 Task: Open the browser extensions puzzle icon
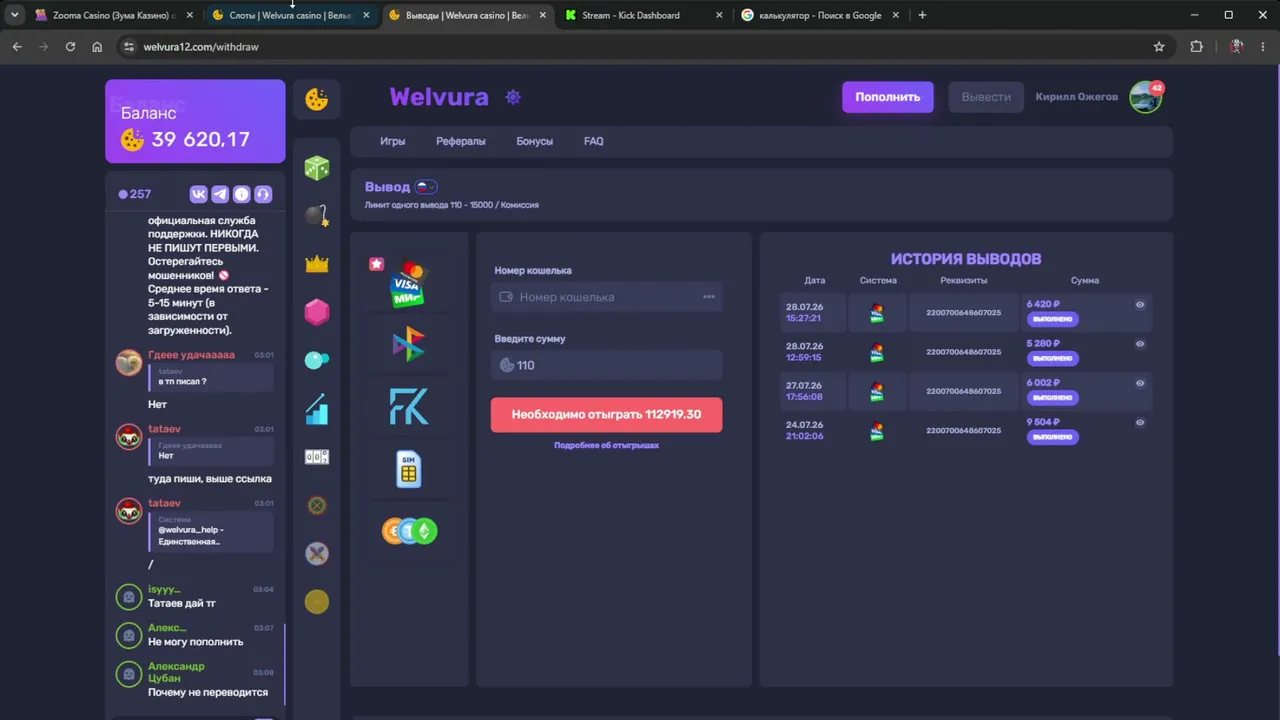click(x=1196, y=46)
